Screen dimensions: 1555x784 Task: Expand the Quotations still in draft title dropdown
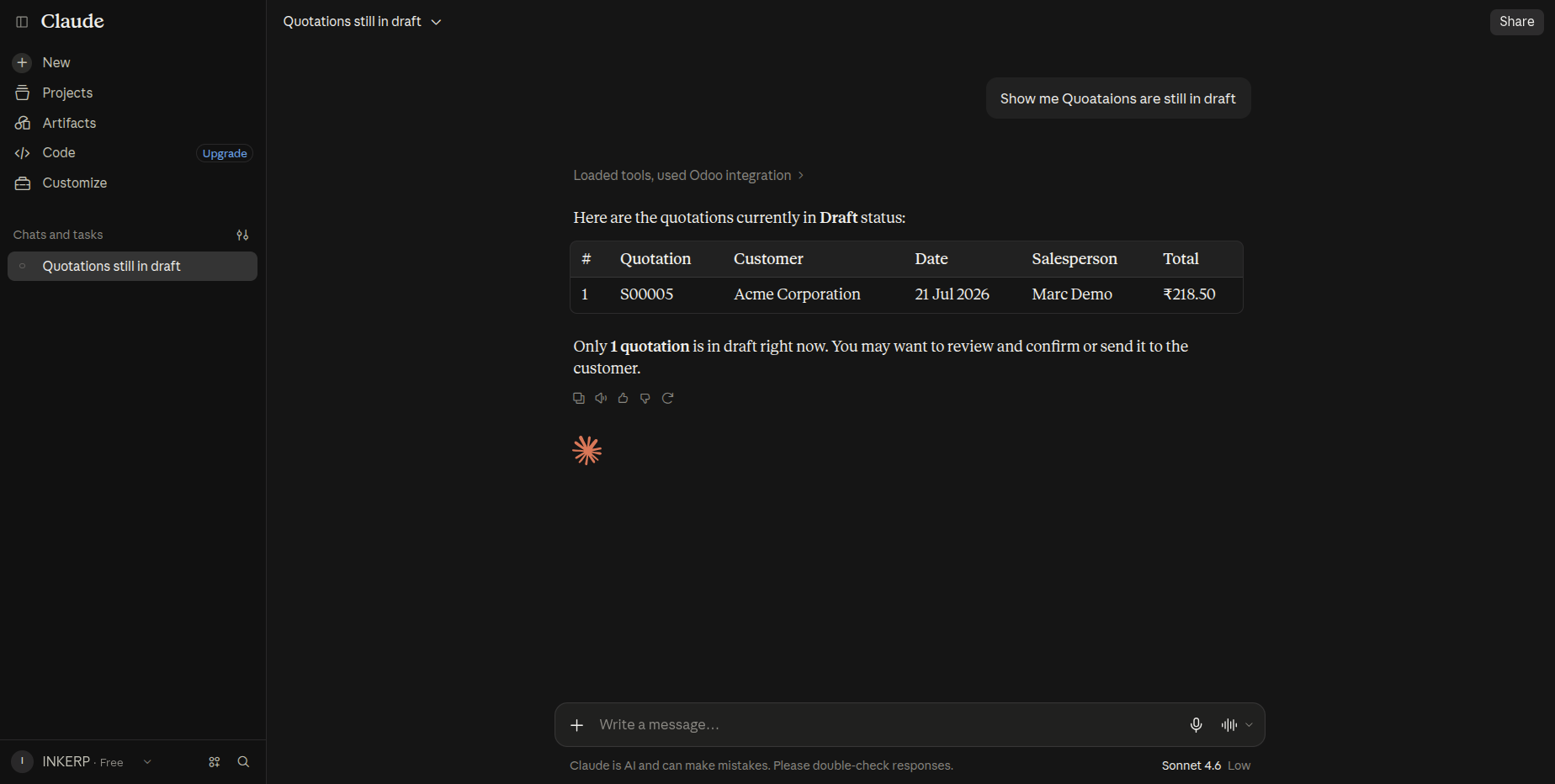pyautogui.click(x=362, y=22)
